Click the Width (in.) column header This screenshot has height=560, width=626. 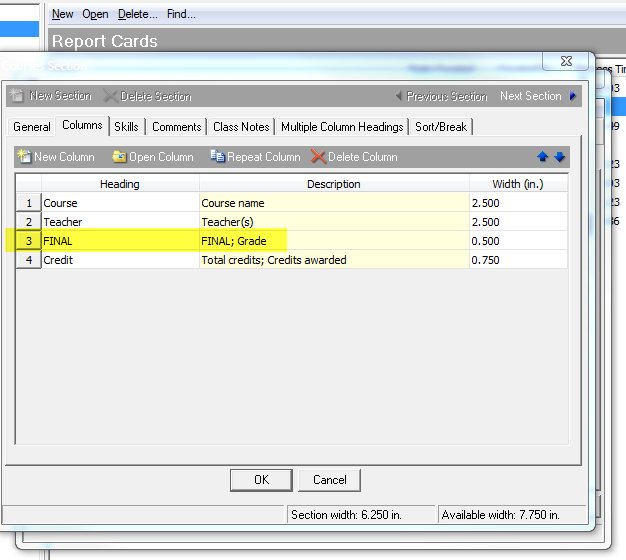pyautogui.click(x=518, y=184)
